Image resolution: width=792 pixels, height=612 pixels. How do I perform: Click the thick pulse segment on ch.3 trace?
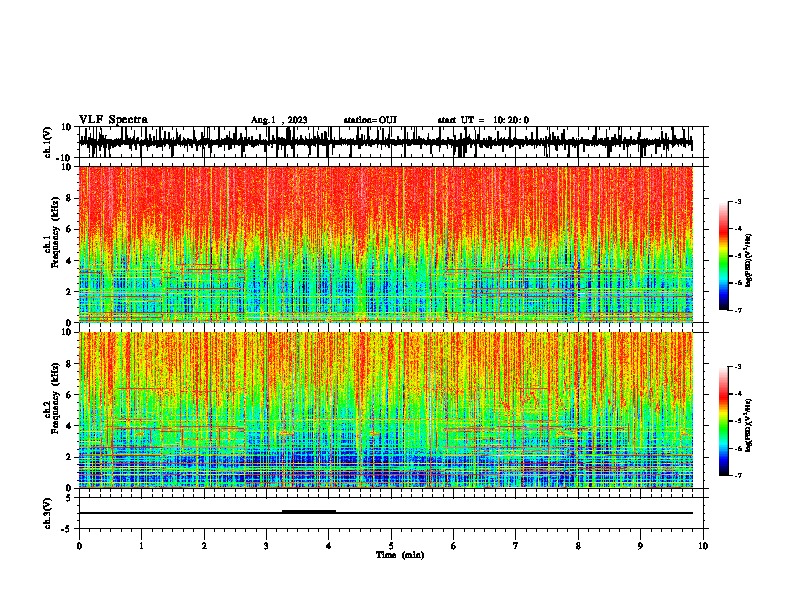[309, 512]
